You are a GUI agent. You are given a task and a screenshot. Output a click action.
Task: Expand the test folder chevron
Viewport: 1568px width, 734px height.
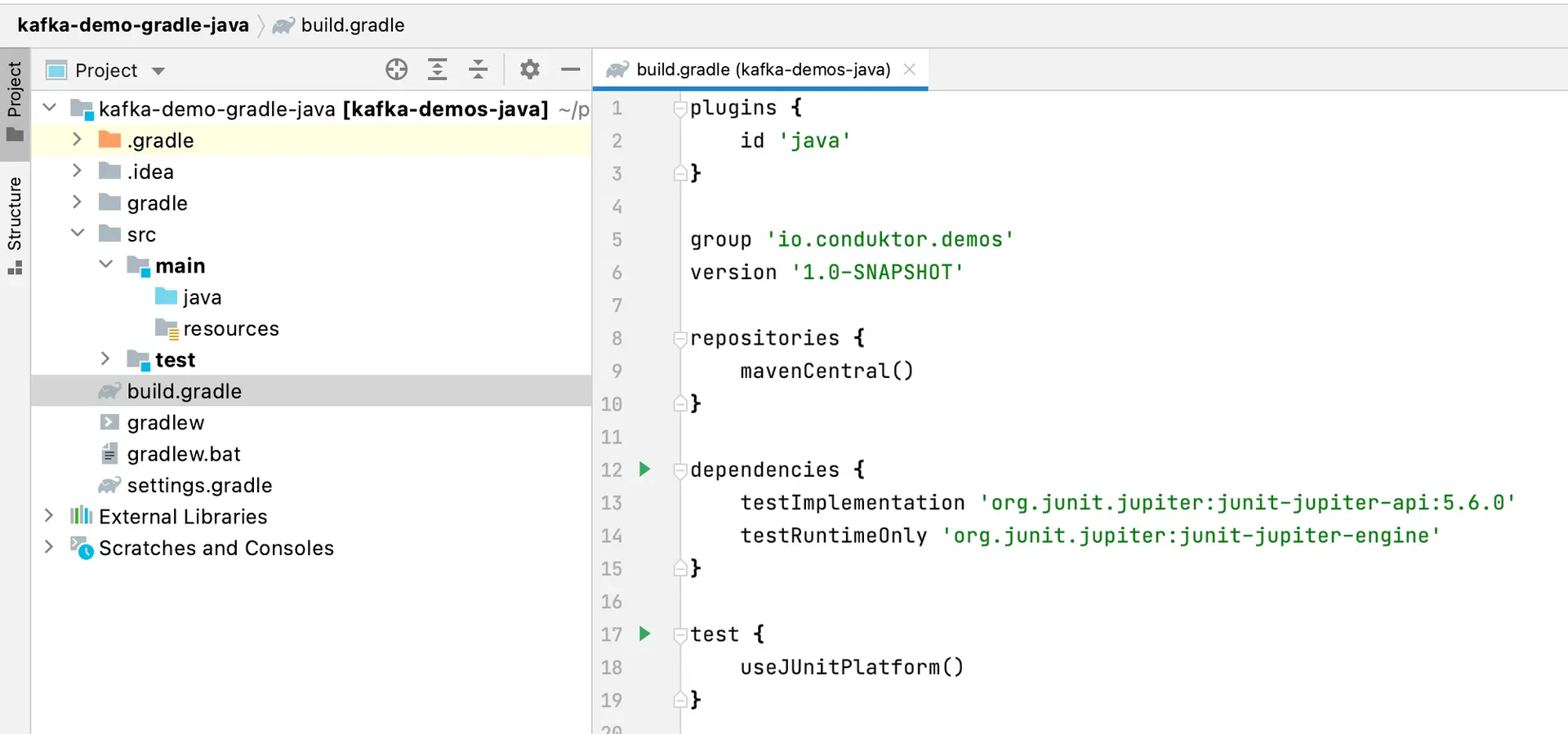click(x=105, y=358)
